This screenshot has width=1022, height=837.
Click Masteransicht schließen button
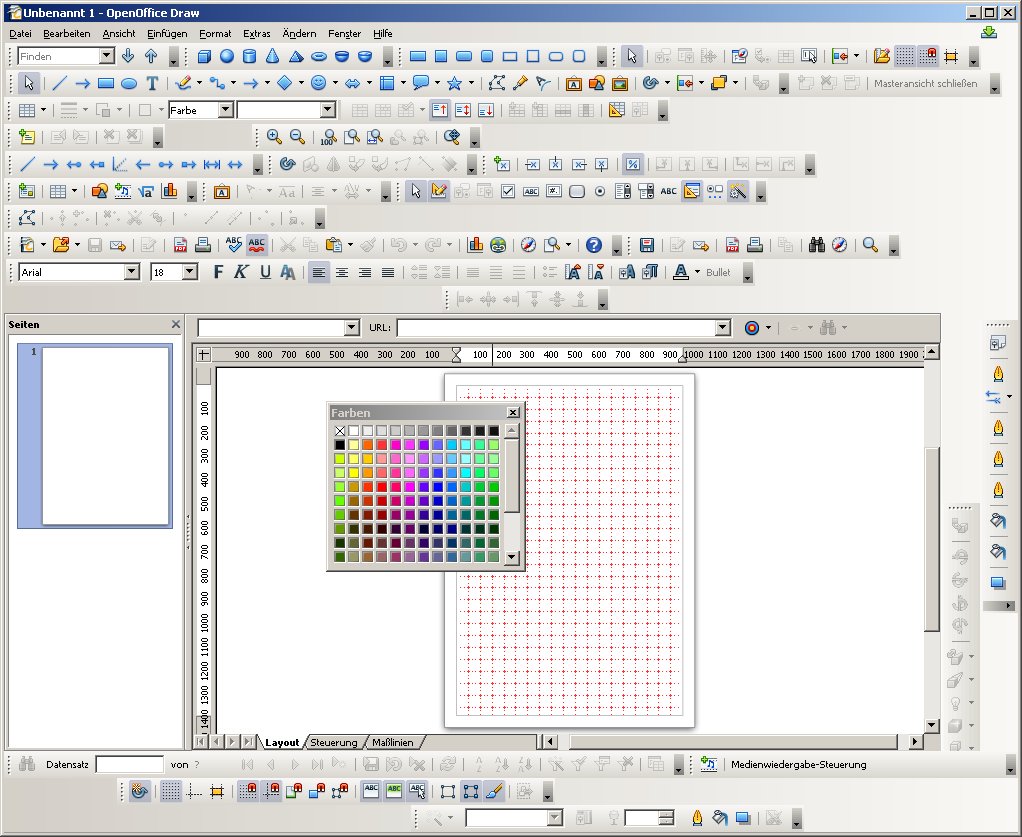tap(925, 84)
